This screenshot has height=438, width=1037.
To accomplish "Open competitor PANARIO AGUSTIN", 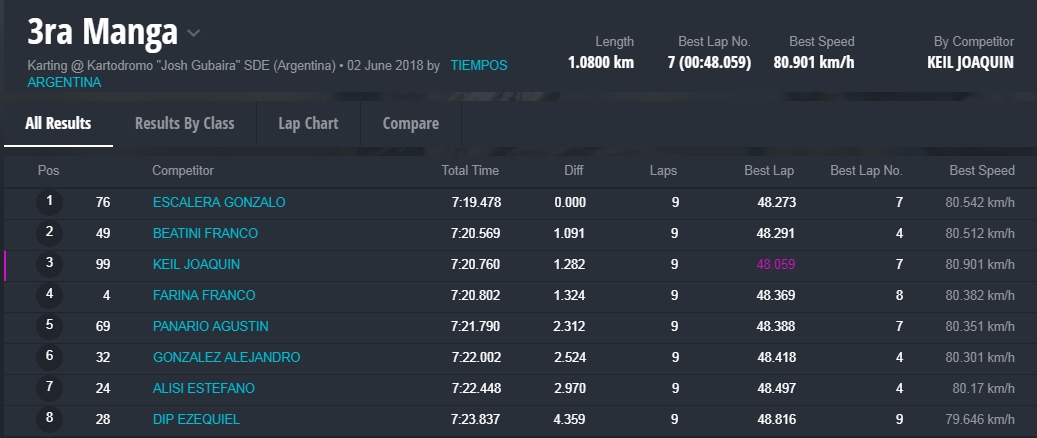I will (211, 326).
